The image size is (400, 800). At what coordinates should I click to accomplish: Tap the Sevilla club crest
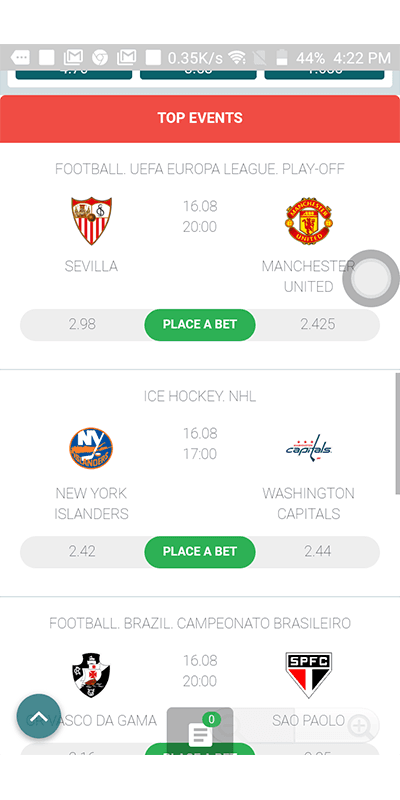91,220
